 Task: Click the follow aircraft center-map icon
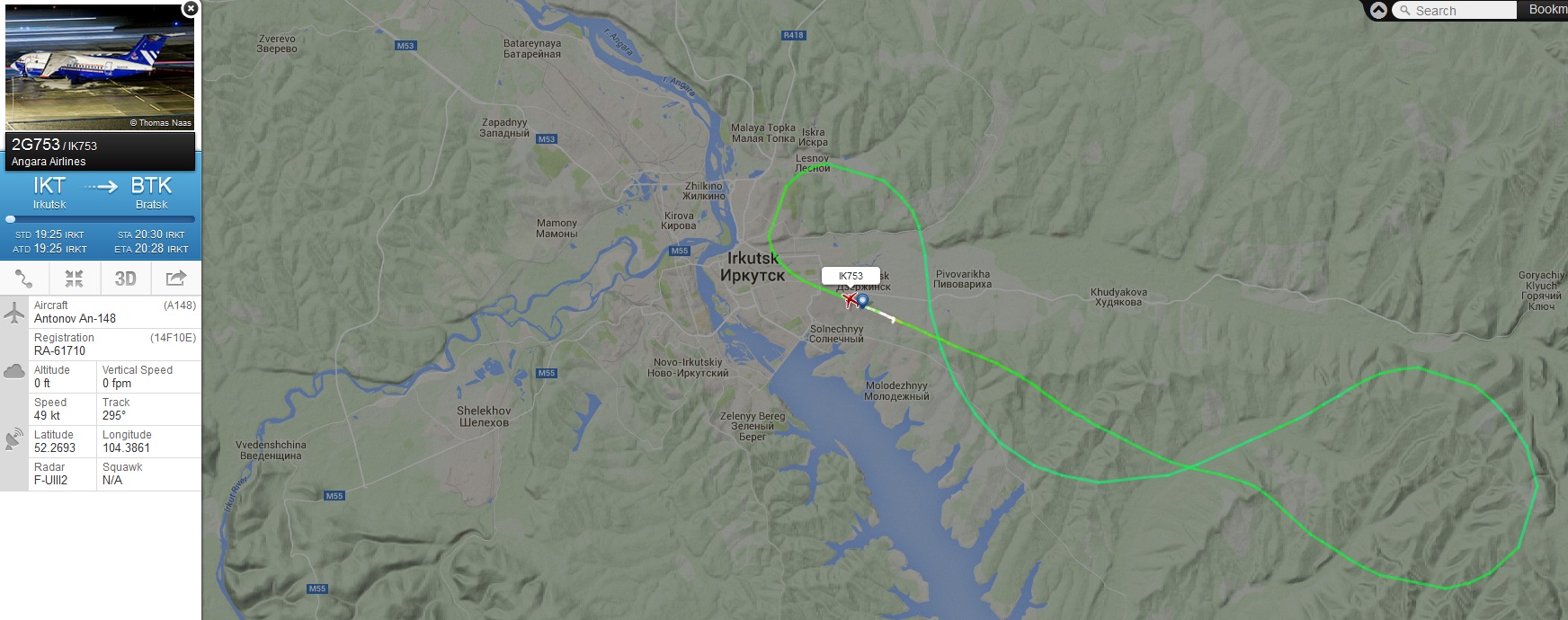[74, 279]
